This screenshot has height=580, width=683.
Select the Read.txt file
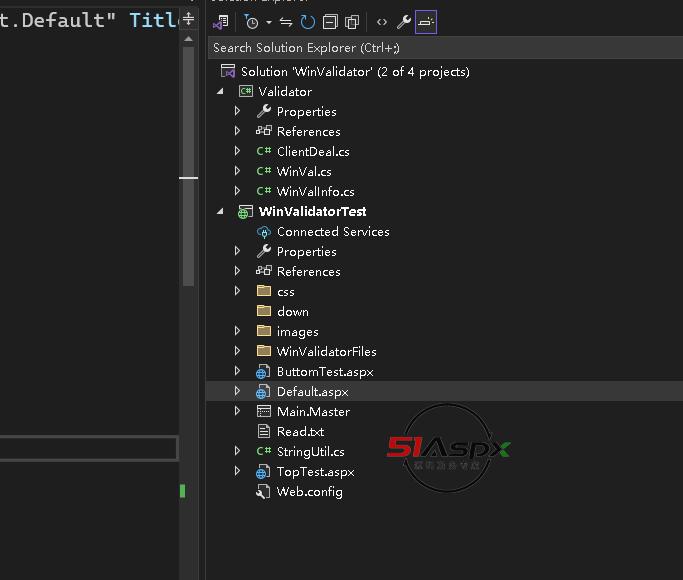click(301, 432)
